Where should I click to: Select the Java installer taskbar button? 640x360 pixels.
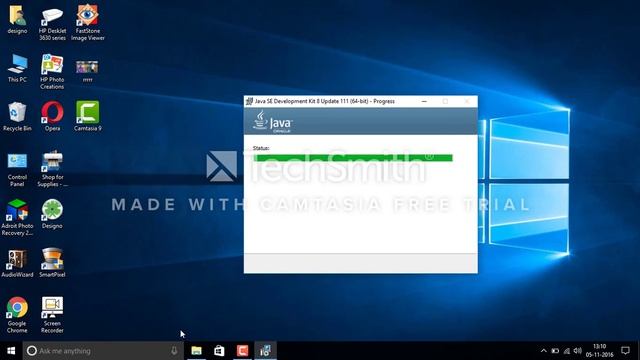point(265,351)
